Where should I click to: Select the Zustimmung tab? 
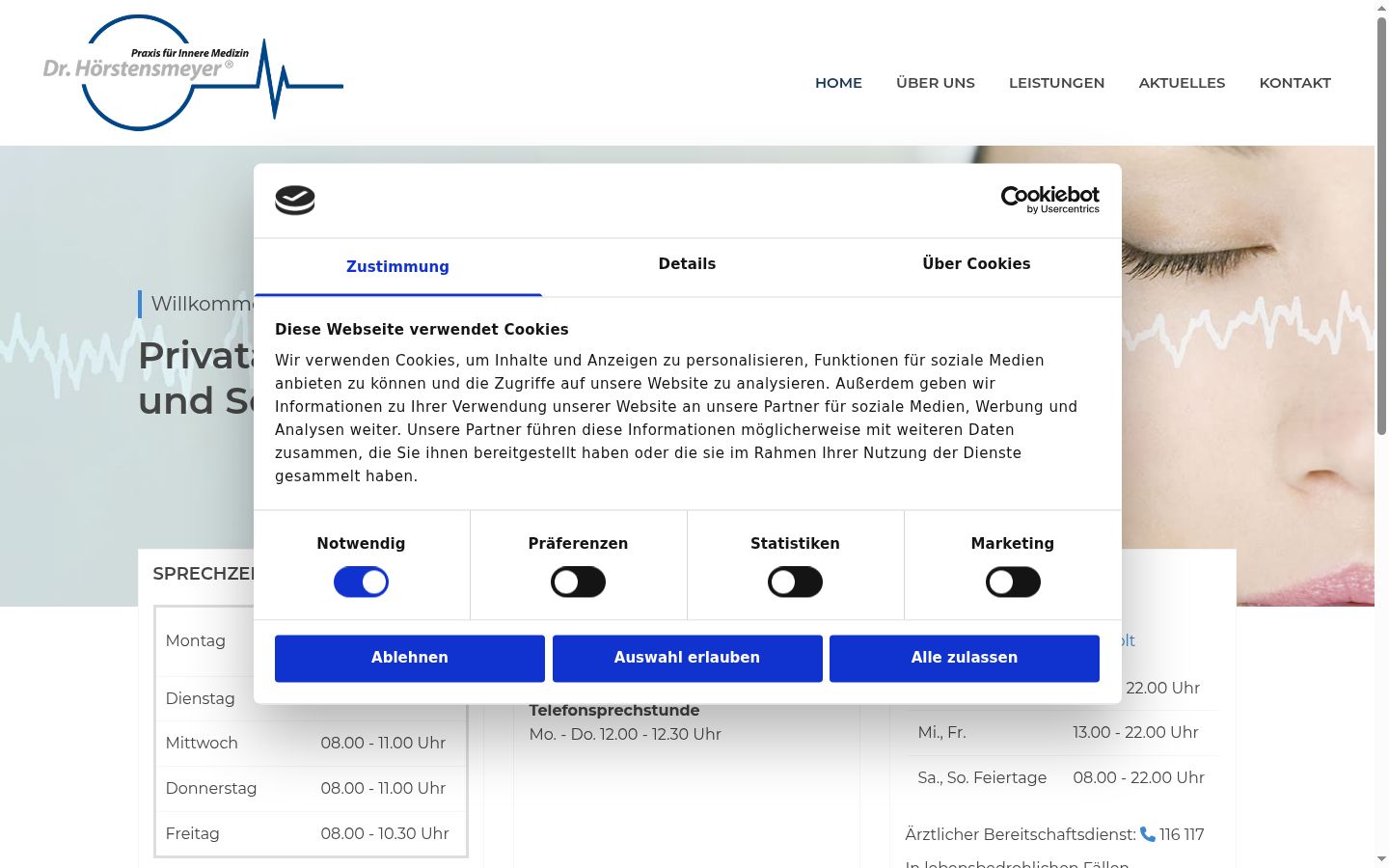click(x=397, y=267)
